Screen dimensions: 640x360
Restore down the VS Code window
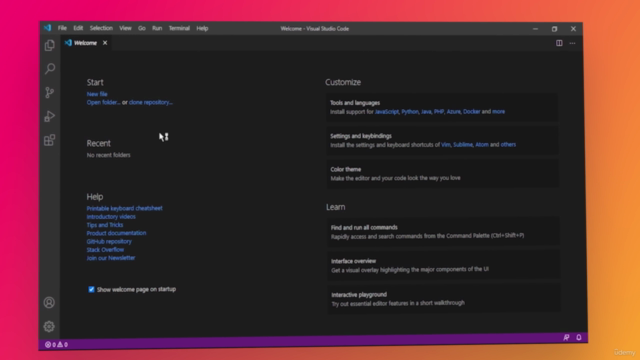554,29
